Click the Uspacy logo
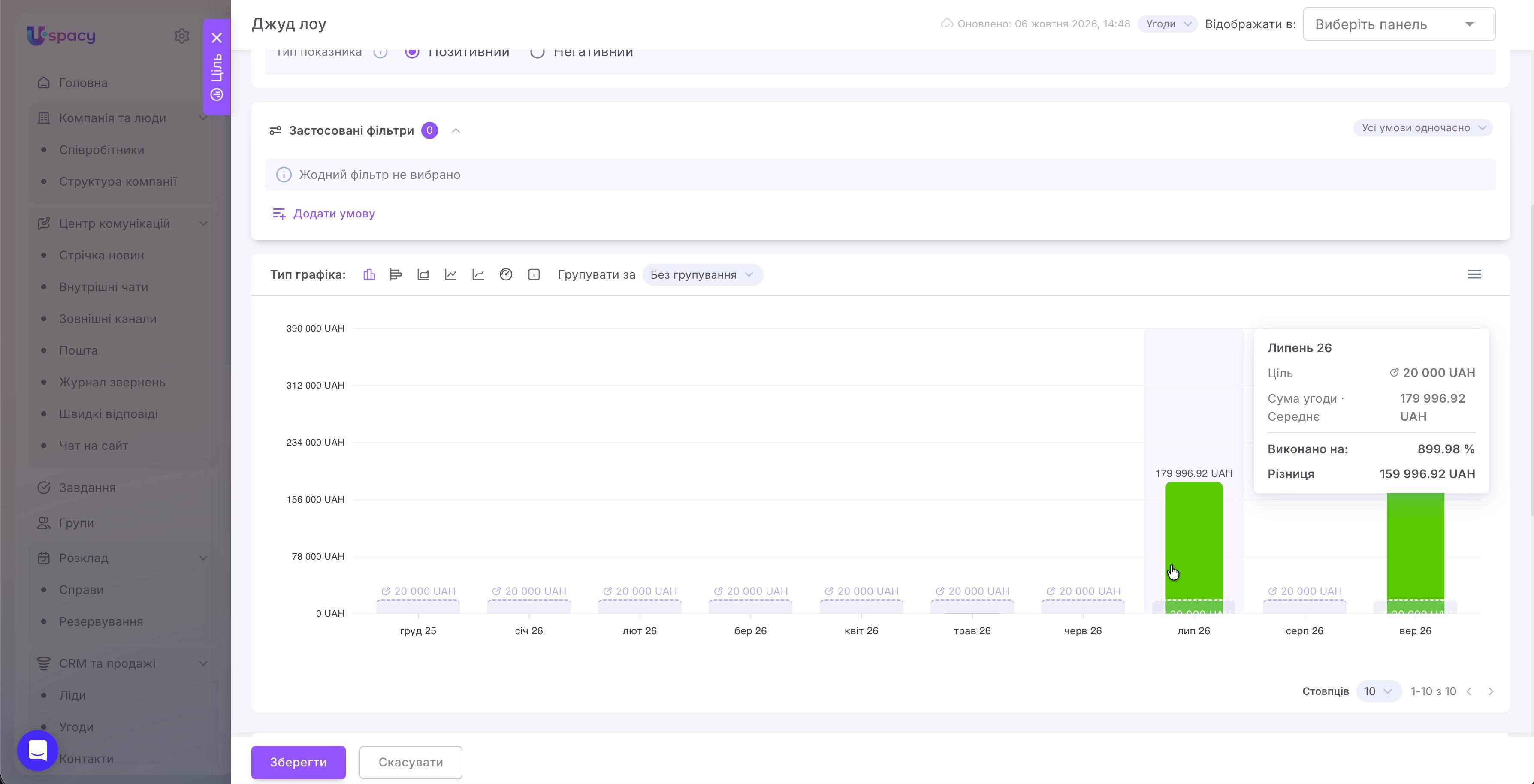The height and width of the screenshot is (784, 1534). click(61, 36)
